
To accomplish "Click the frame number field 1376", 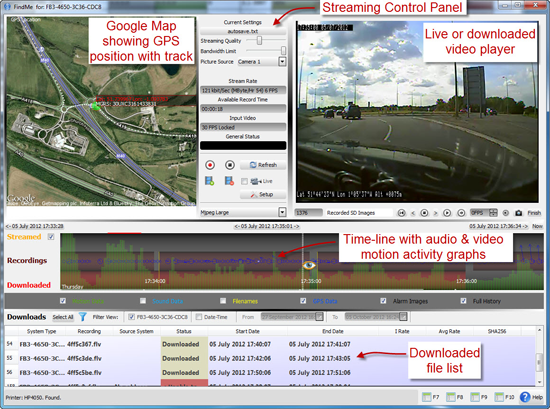I will [x=309, y=213].
